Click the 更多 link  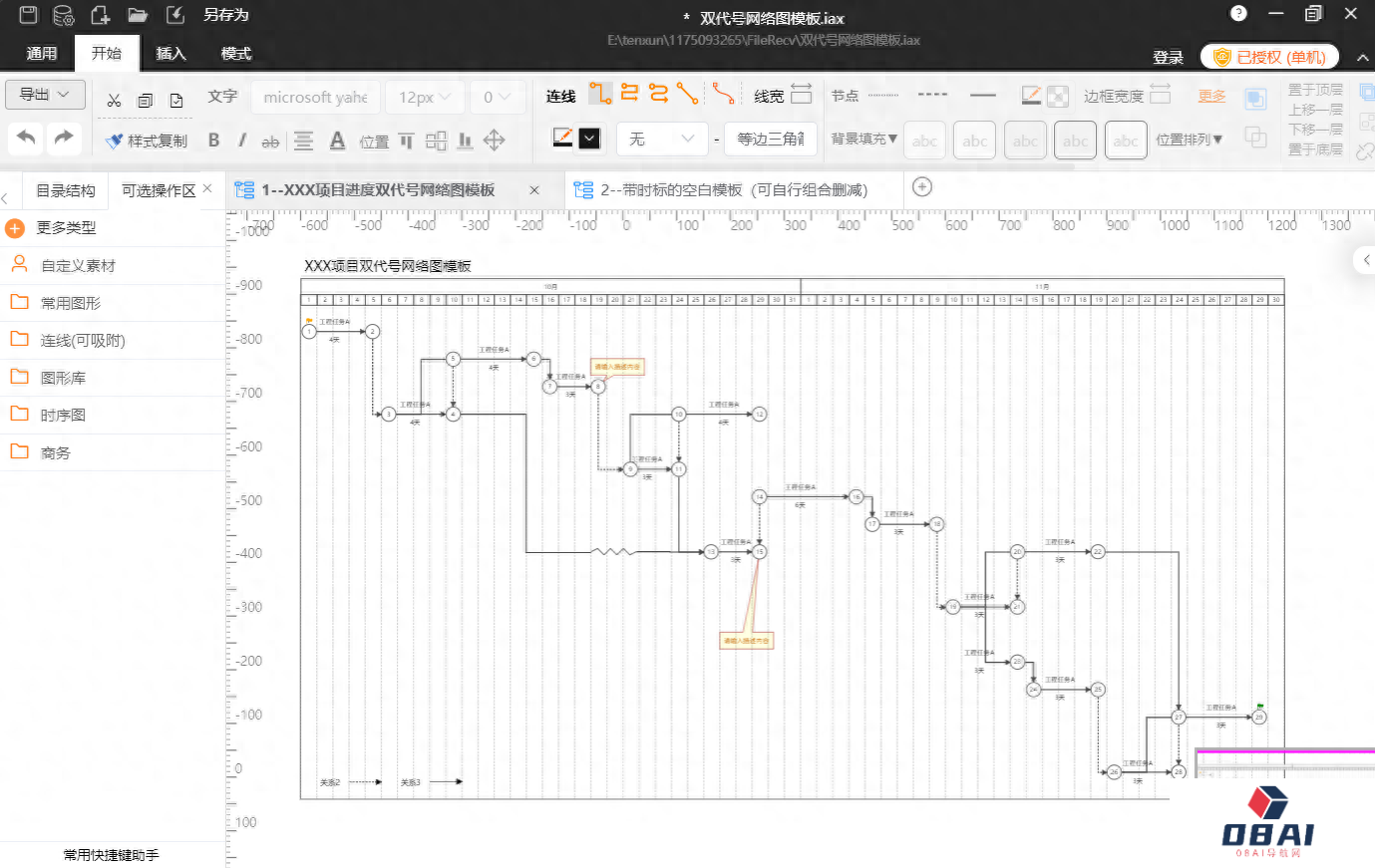[1211, 96]
